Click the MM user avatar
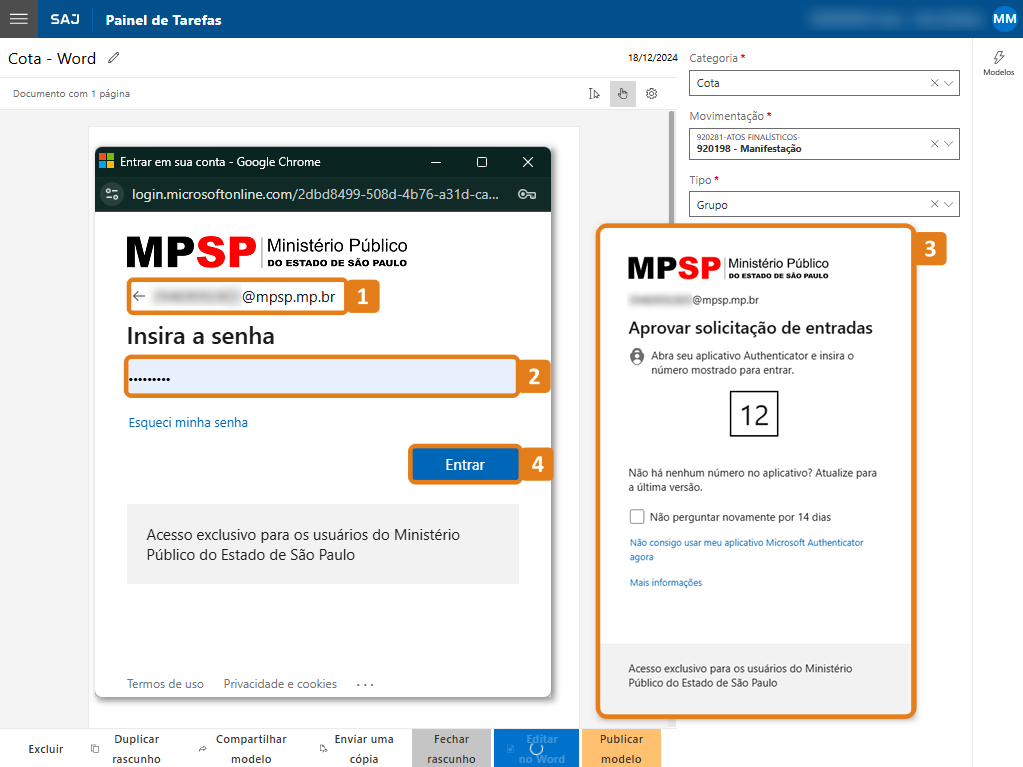Viewport: 1023px width, 767px height. pyautogui.click(x=1003, y=19)
